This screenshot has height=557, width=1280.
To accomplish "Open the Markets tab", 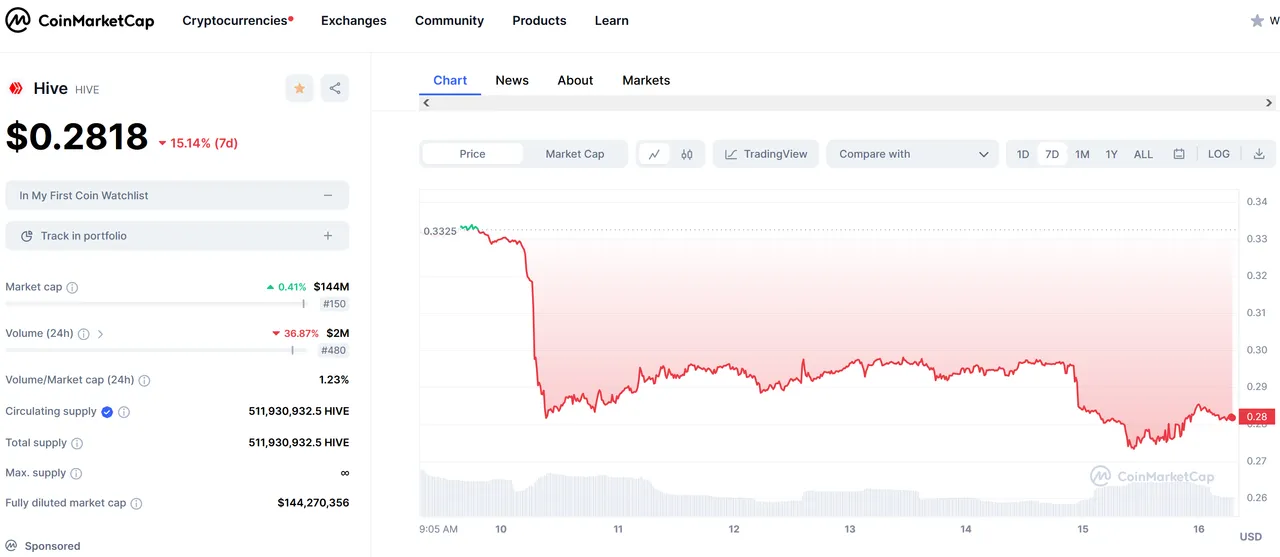I will pyautogui.click(x=646, y=80).
